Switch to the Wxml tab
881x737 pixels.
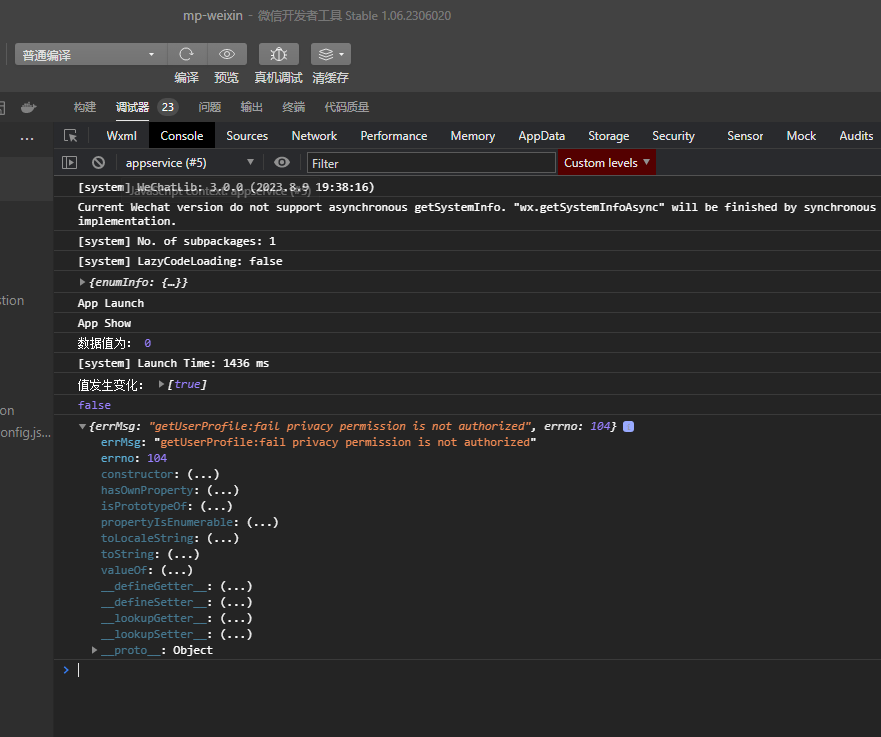pos(121,136)
